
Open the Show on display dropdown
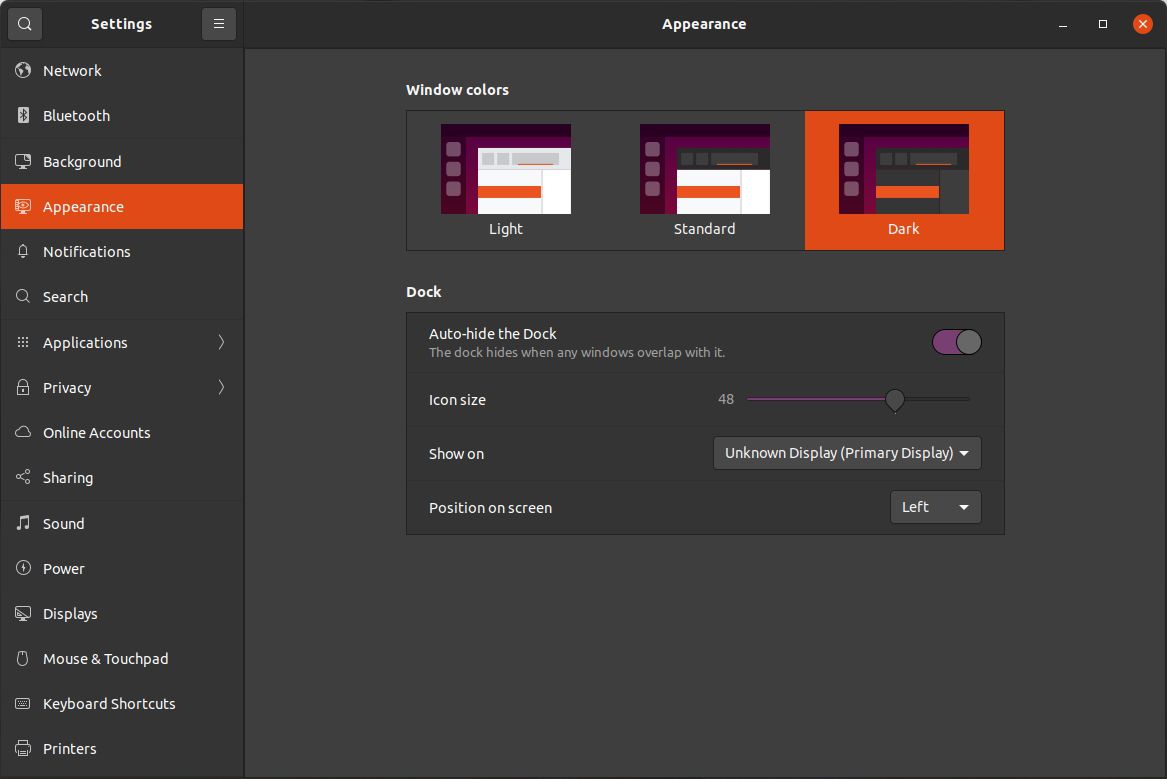point(846,452)
